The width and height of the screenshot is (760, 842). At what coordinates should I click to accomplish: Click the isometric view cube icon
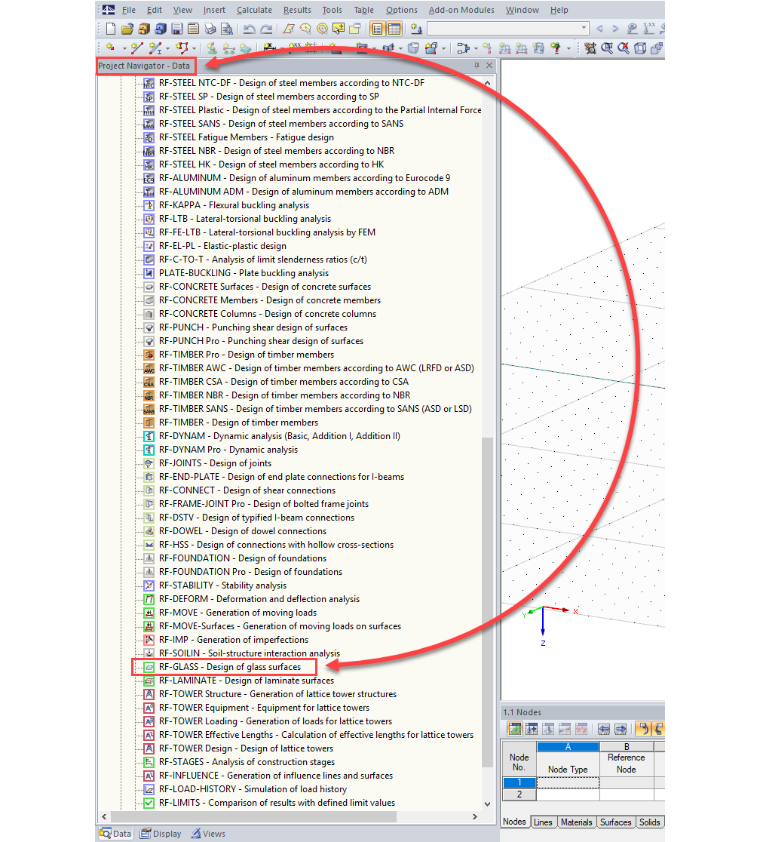click(640, 48)
